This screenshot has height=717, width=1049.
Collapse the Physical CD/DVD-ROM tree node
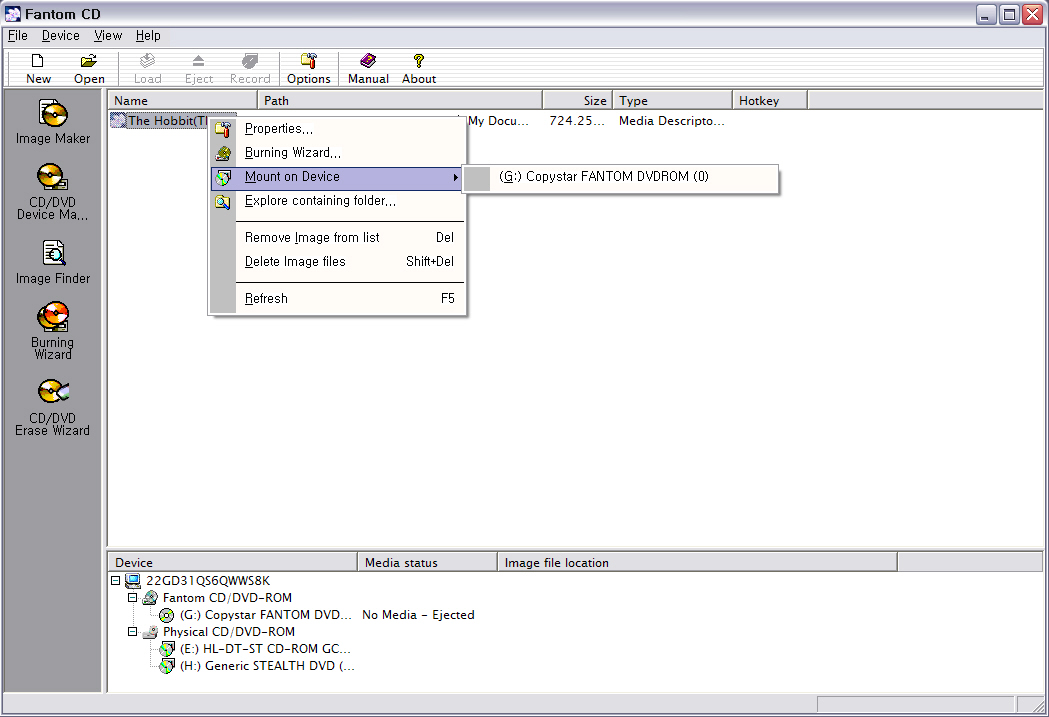pos(133,632)
